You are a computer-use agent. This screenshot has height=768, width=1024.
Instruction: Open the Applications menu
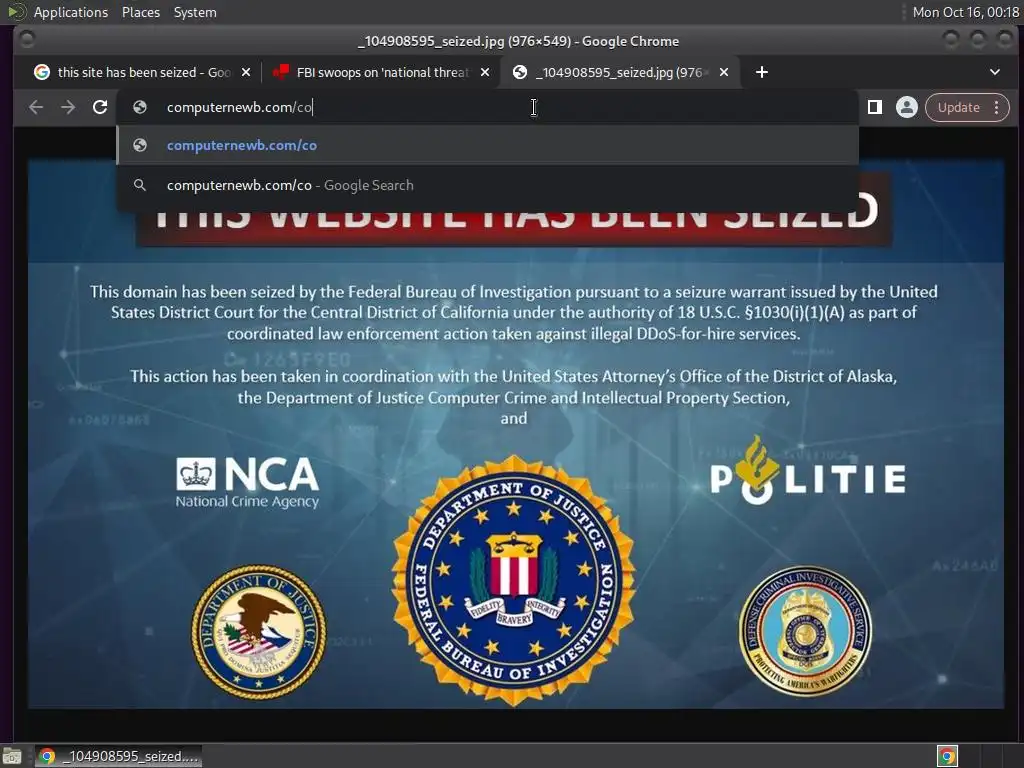pos(71,12)
